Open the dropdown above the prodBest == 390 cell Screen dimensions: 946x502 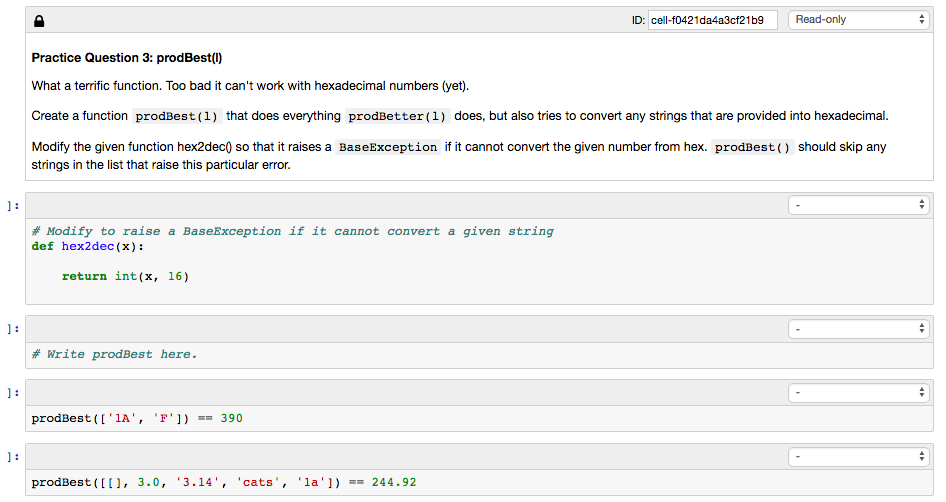(859, 393)
